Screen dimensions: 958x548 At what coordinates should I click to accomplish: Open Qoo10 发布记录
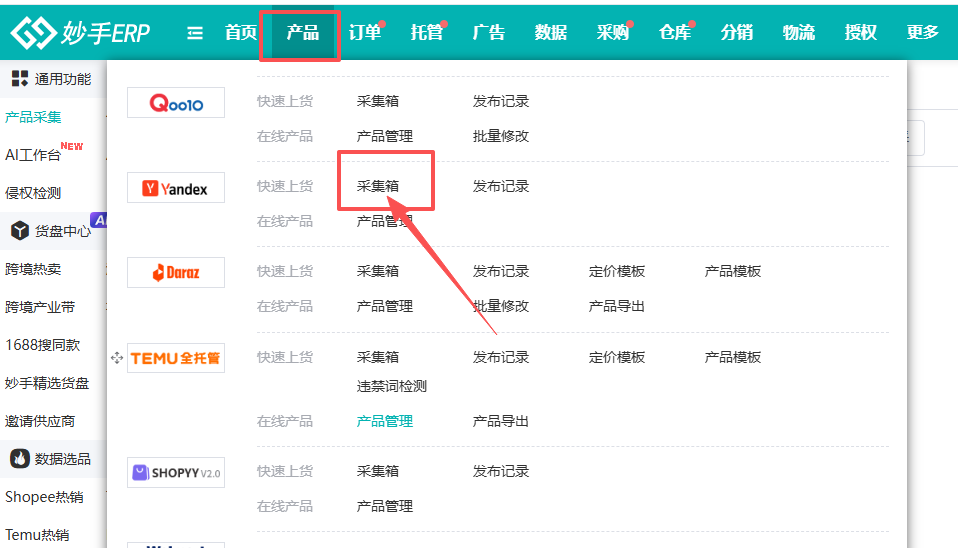tap(501, 101)
